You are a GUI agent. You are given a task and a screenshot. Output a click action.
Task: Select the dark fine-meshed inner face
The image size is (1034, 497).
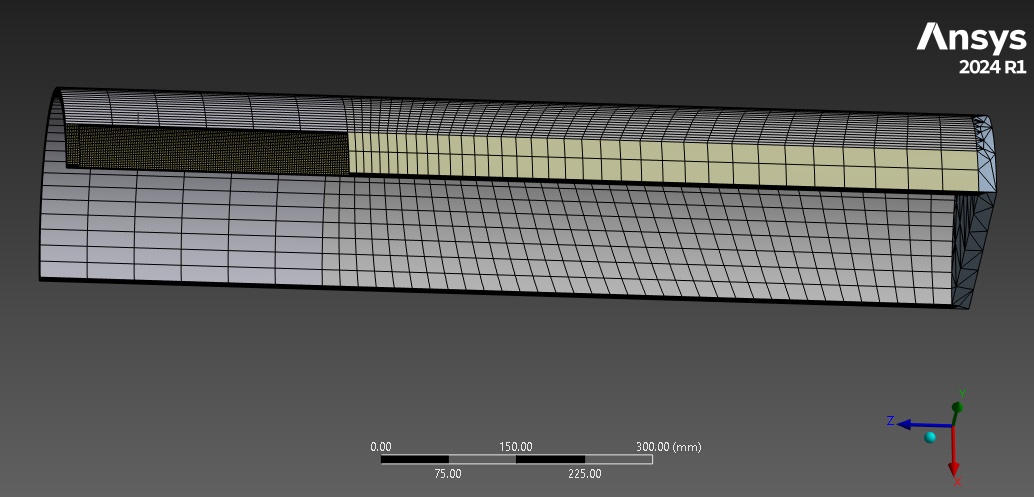point(208,150)
